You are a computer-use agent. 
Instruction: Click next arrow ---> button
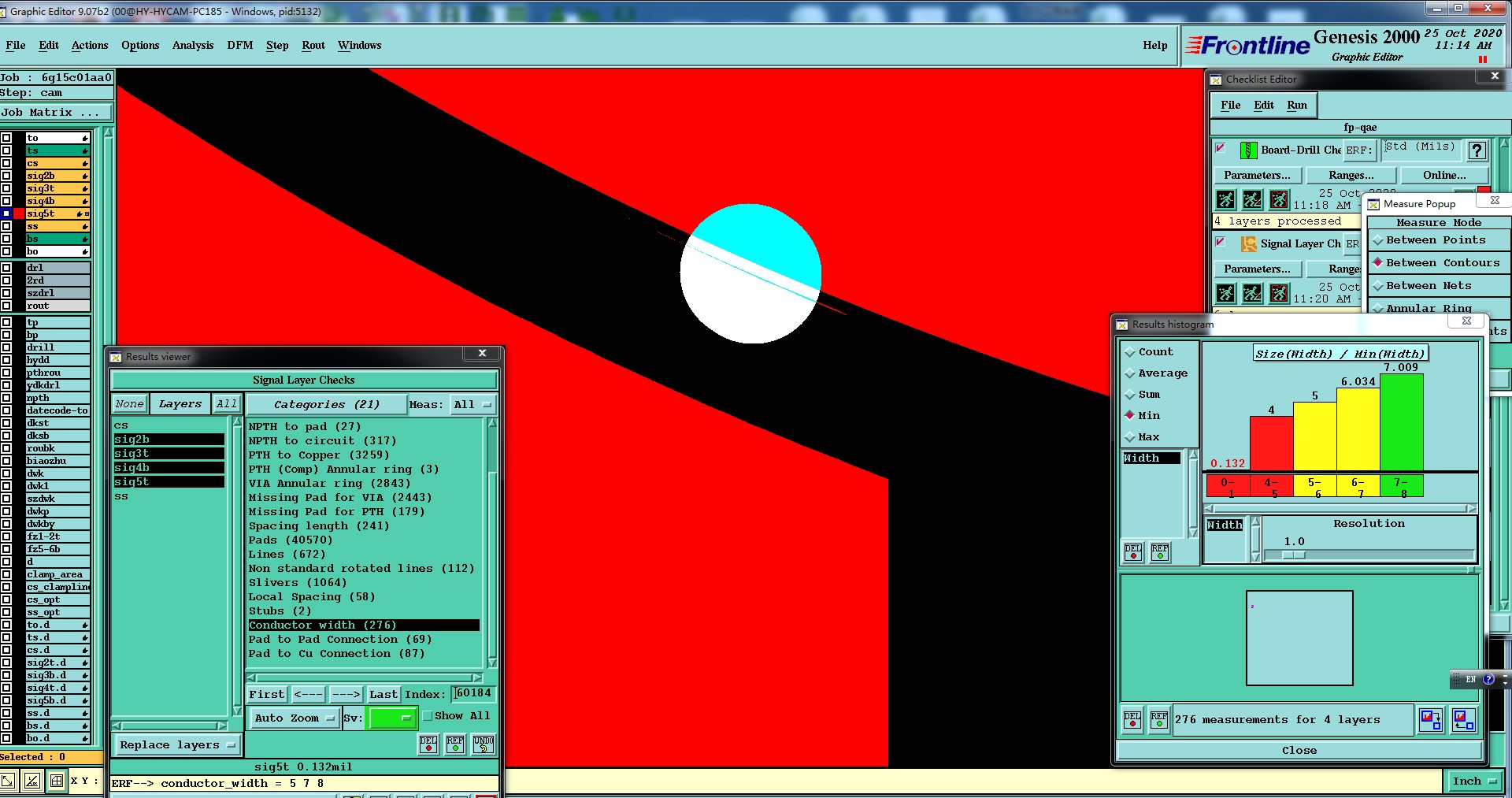coord(346,695)
